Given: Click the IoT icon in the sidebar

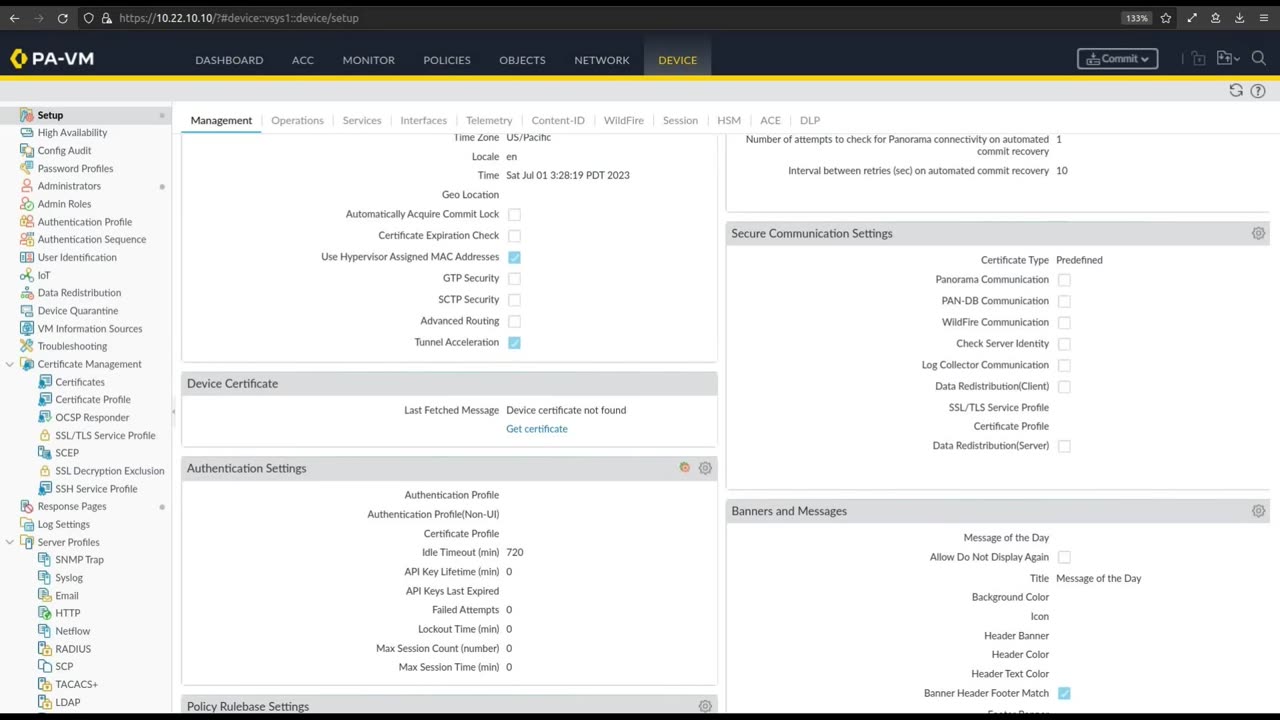Looking at the screenshot, I should click(x=27, y=275).
